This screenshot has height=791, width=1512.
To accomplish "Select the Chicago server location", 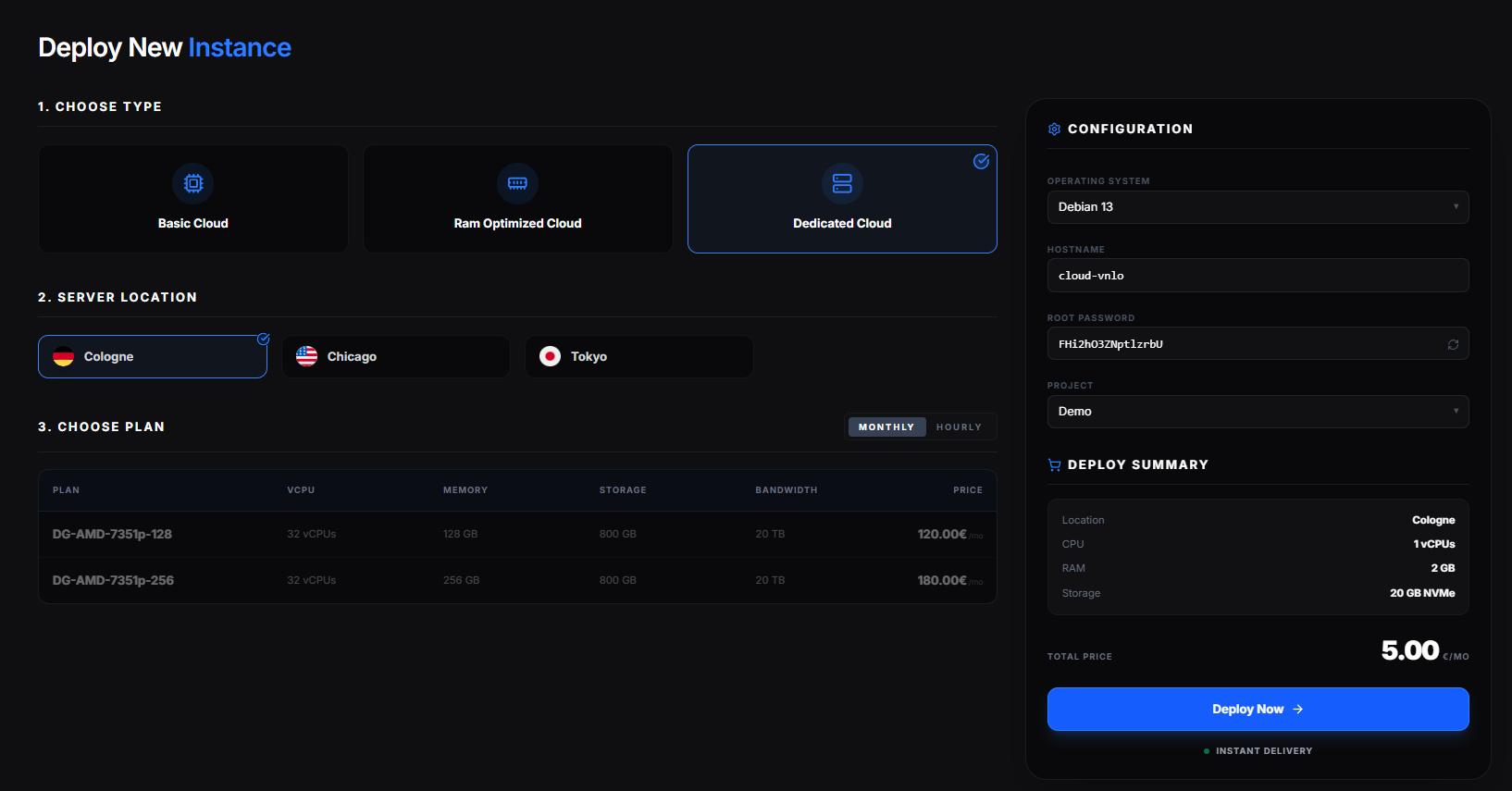I will pyautogui.click(x=395, y=356).
